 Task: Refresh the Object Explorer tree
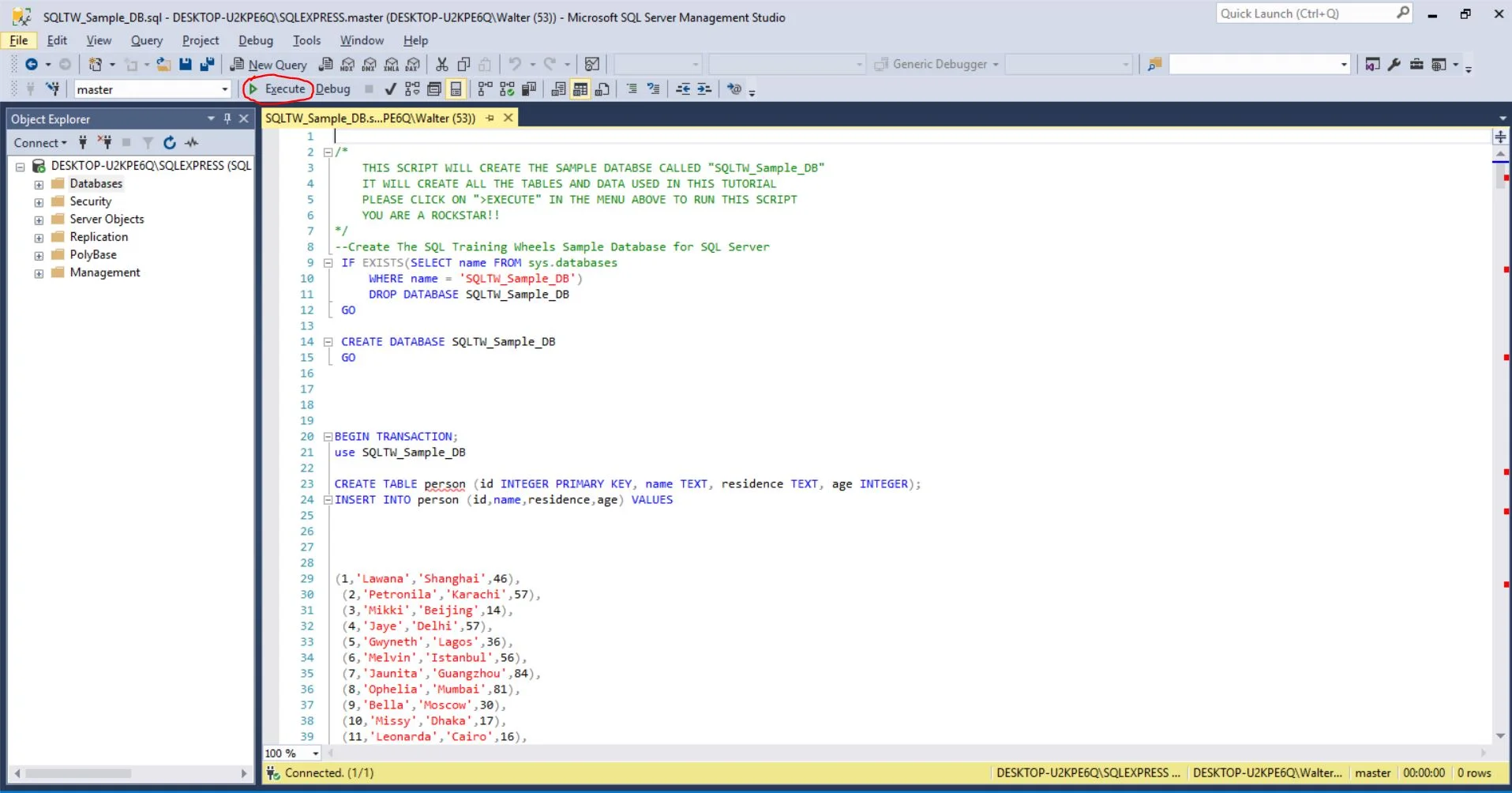[x=169, y=142]
